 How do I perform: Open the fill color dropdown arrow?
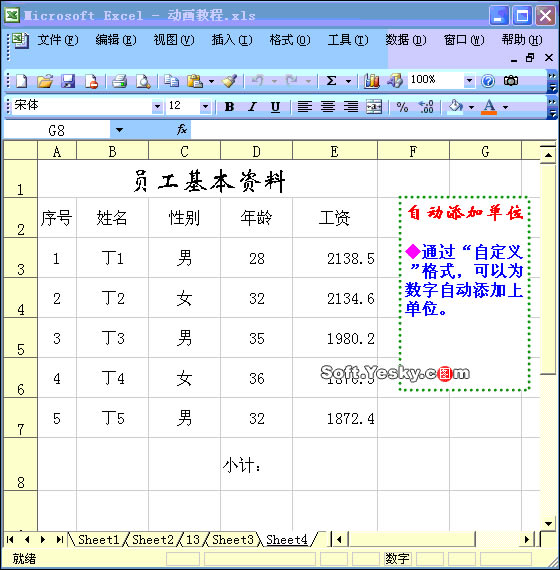coord(471,107)
